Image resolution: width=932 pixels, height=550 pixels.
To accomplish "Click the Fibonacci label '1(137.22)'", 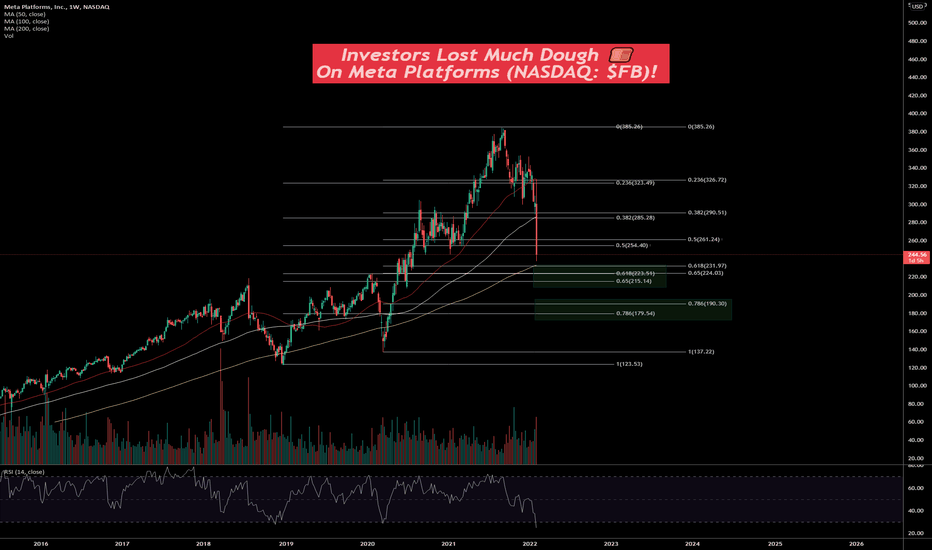I will (x=701, y=352).
